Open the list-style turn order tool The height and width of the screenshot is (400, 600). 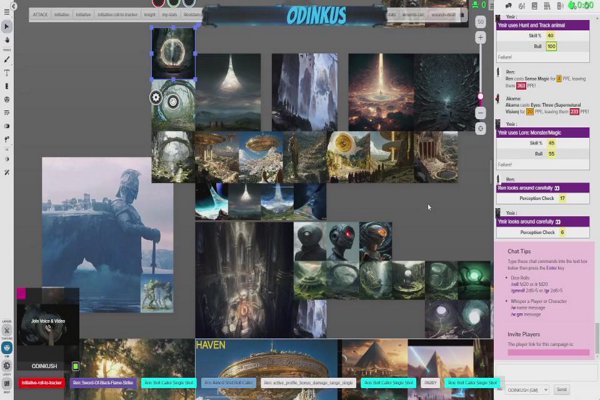(7, 113)
